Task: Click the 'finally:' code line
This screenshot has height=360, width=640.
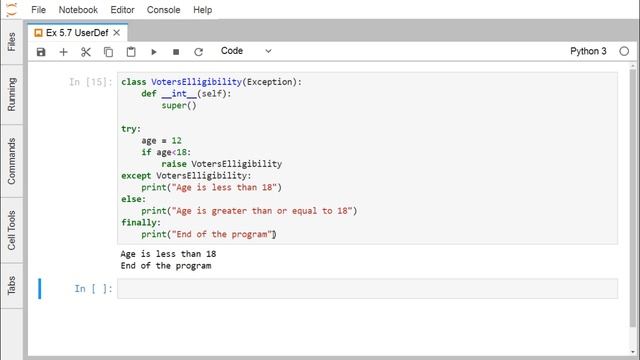Action: (x=141, y=223)
